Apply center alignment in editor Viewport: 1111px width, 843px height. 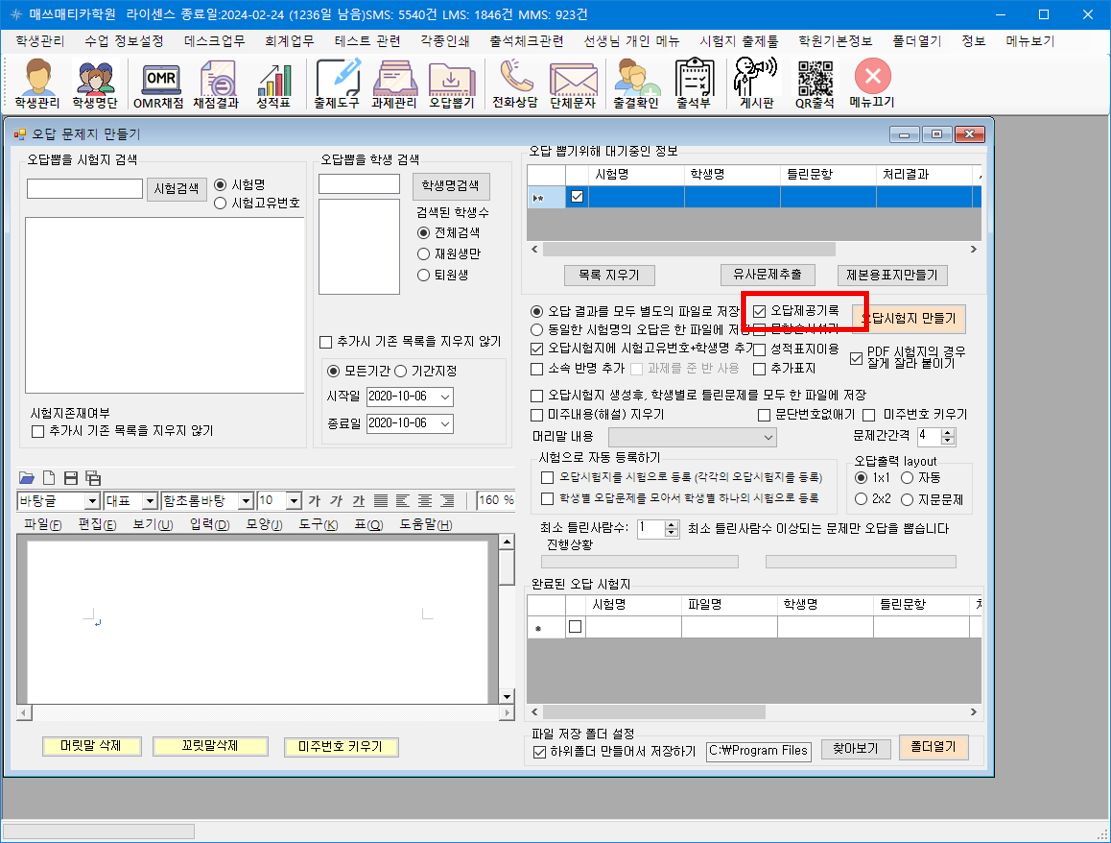[x=424, y=501]
